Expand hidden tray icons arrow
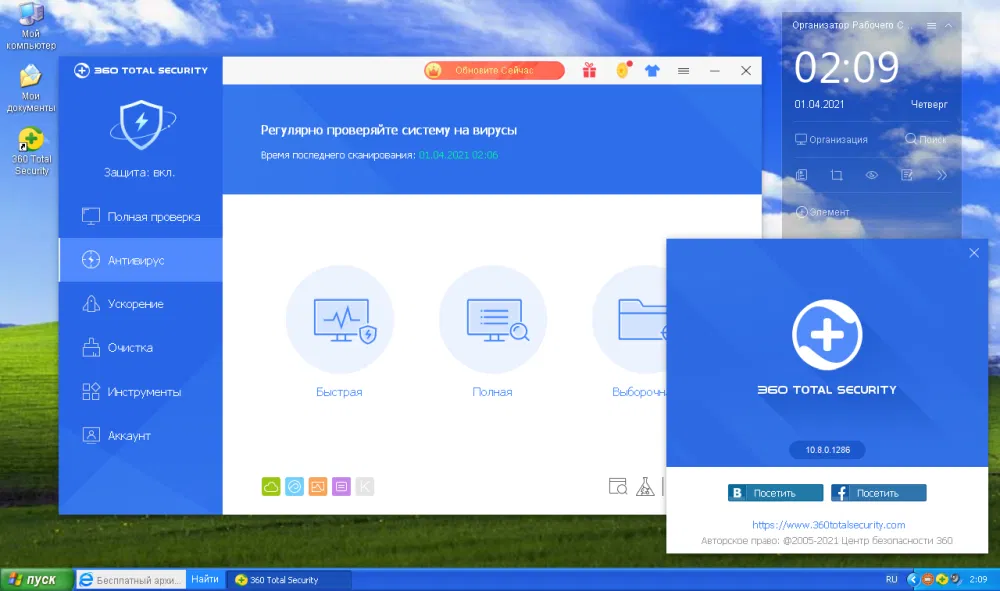 pyautogui.click(x=913, y=580)
